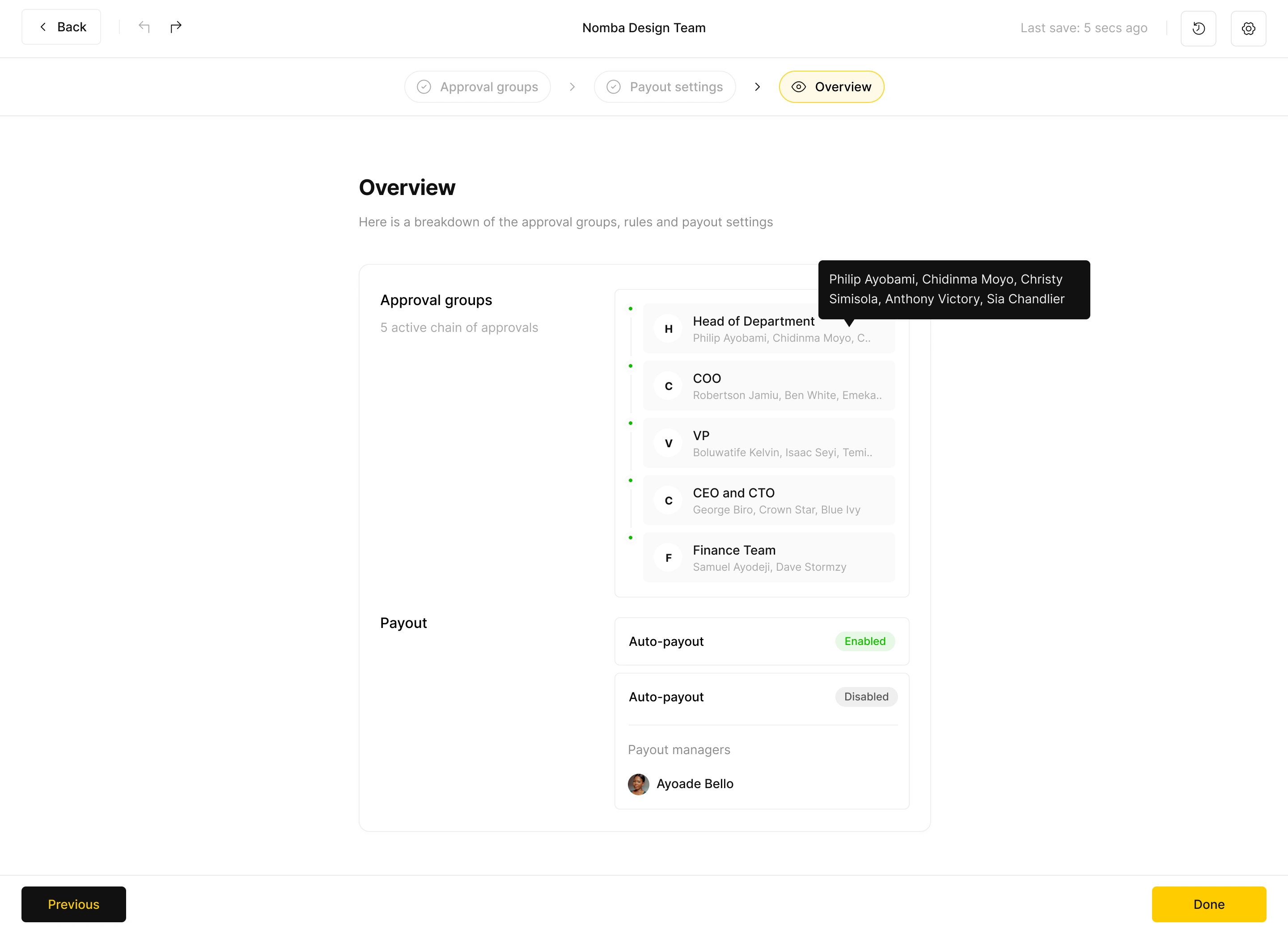Open the back chevron next to Back
Image resolution: width=1288 pixels, height=933 pixels.
click(x=43, y=26)
